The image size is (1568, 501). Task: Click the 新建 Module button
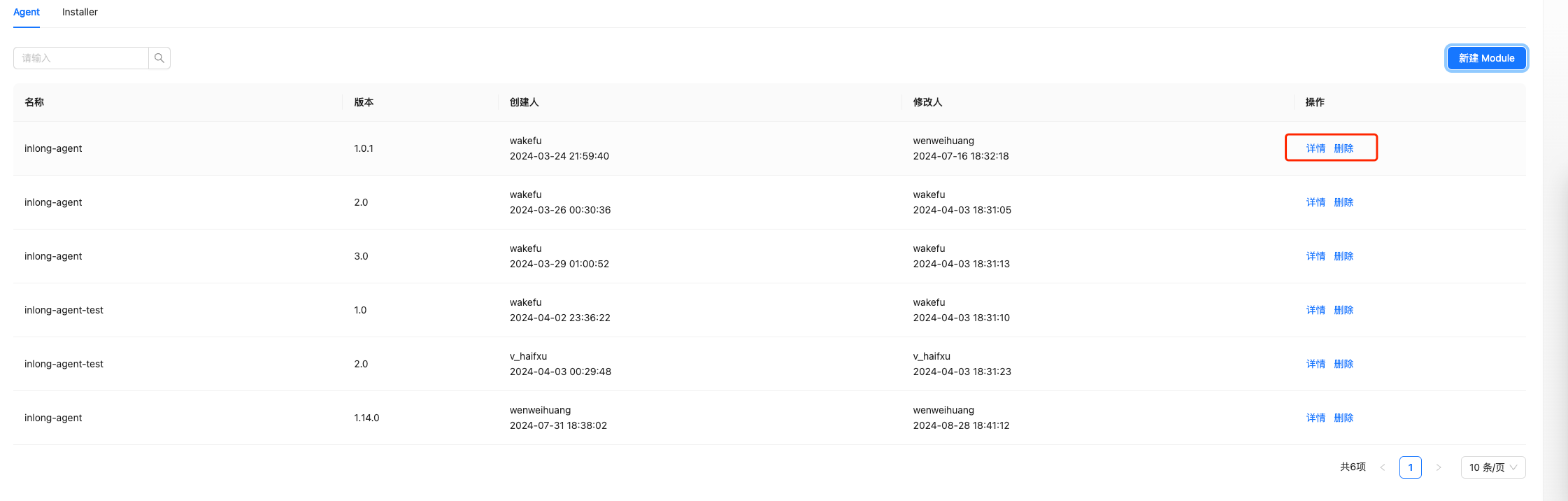coord(1486,58)
